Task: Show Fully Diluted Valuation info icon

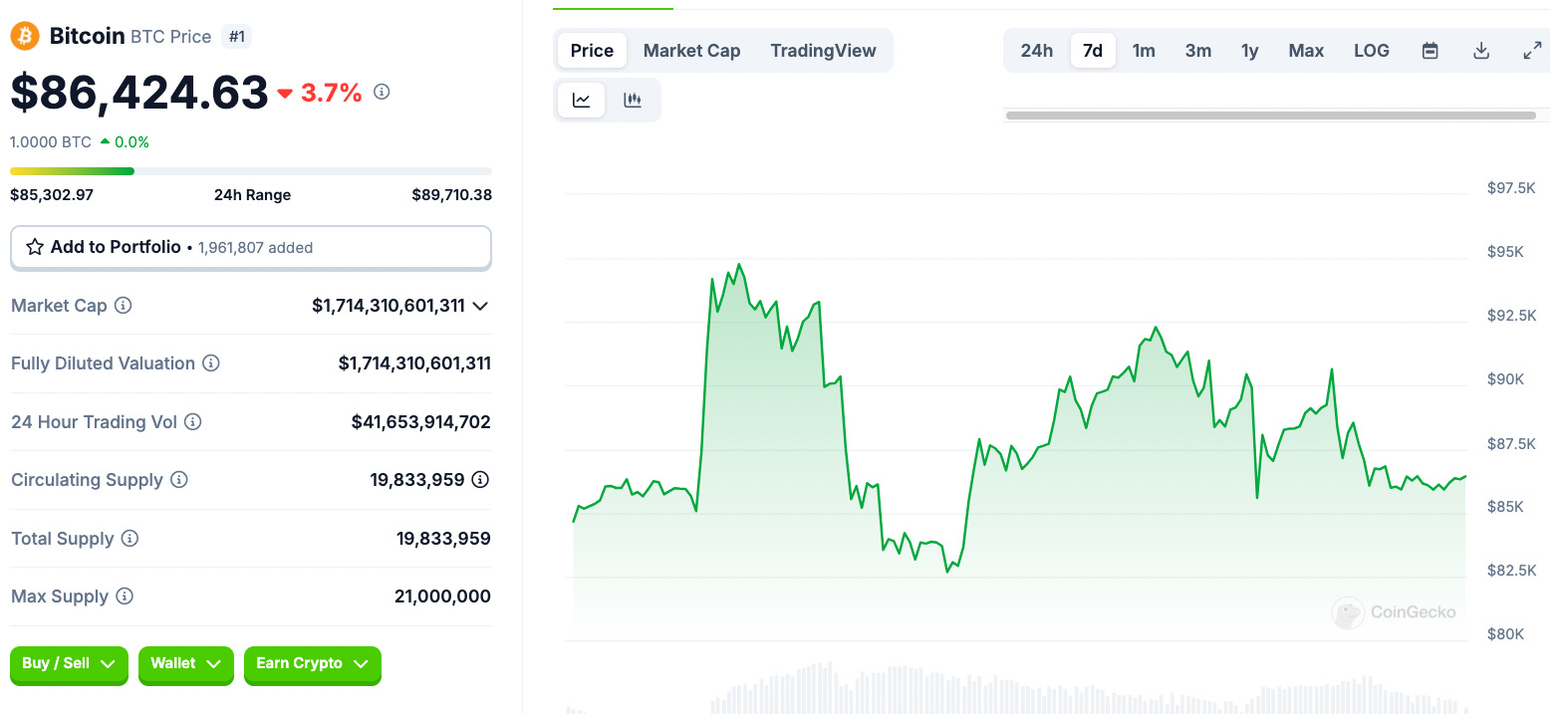Action: (x=211, y=363)
